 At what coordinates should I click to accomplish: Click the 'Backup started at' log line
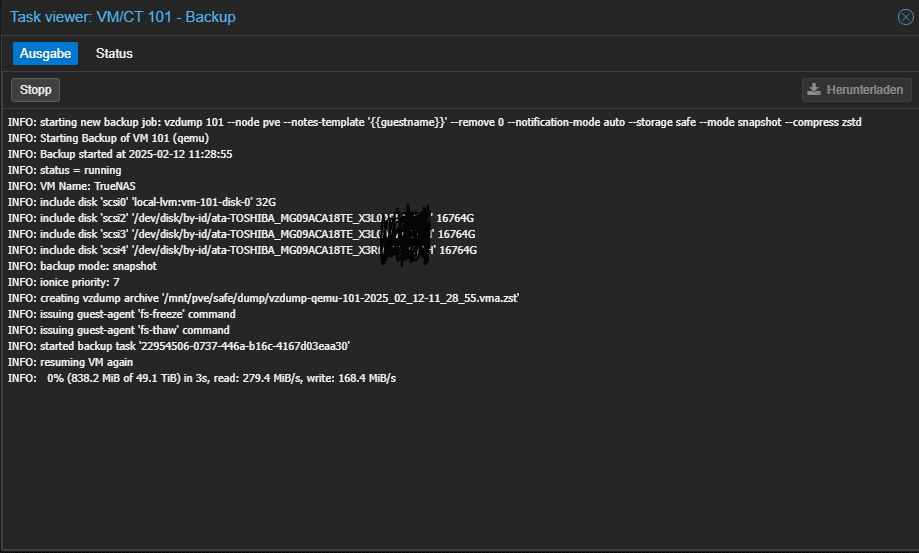[x=120, y=154]
